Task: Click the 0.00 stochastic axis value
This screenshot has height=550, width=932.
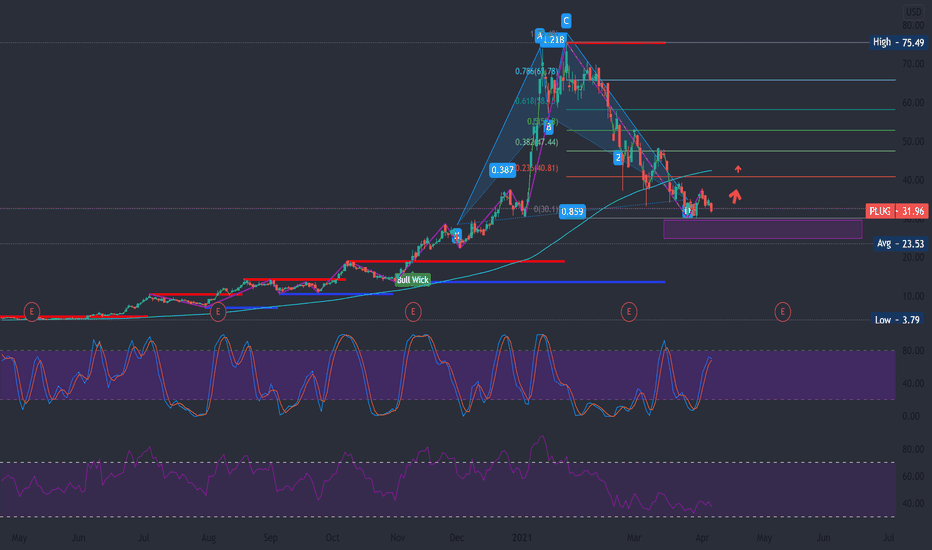Action: pos(911,416)
